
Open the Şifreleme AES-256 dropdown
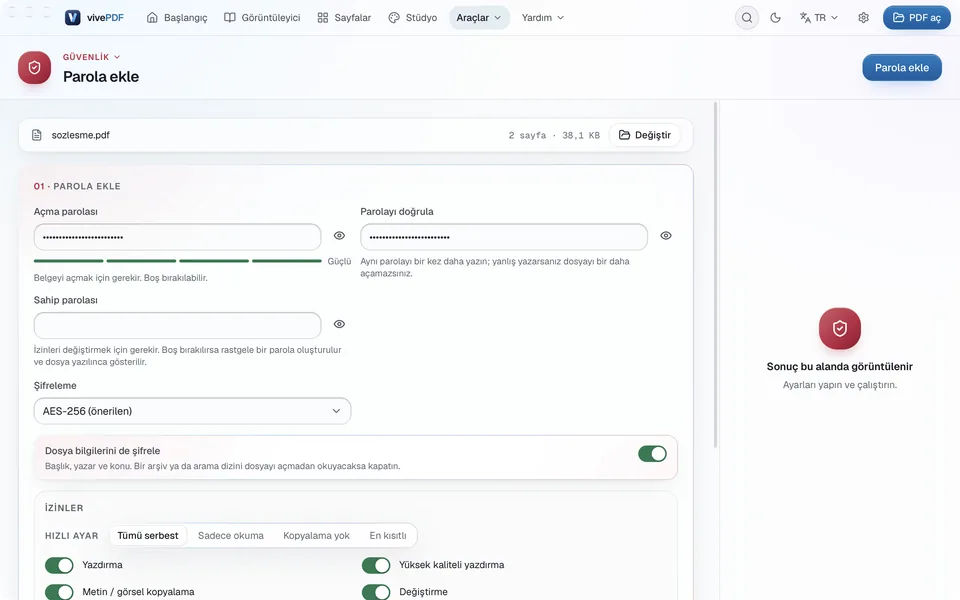point(192,411)
